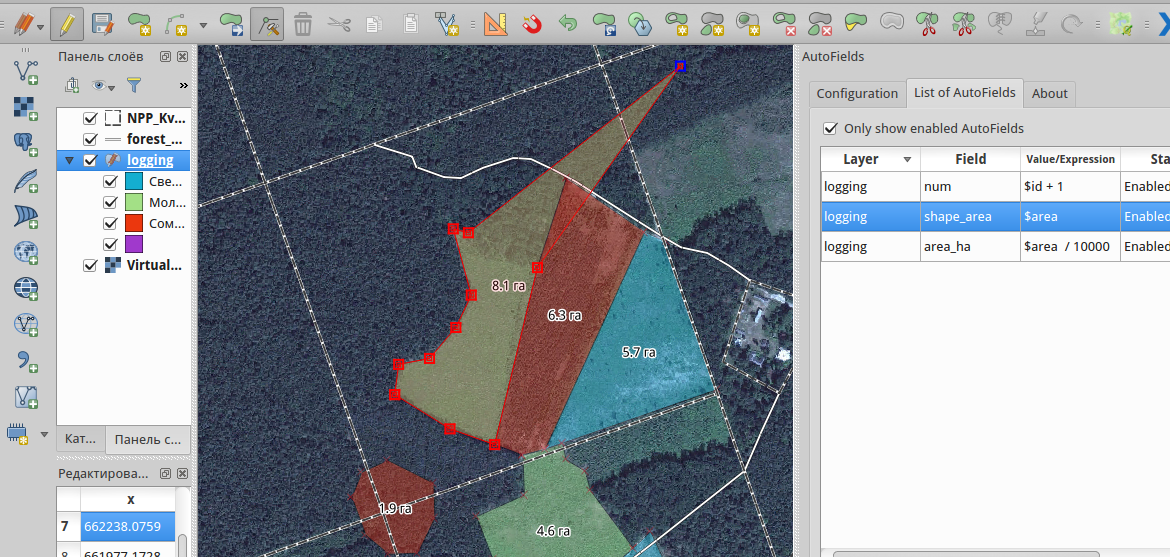
Task: Select the Split Features scissors tool
Action: (x=927, y=24)
